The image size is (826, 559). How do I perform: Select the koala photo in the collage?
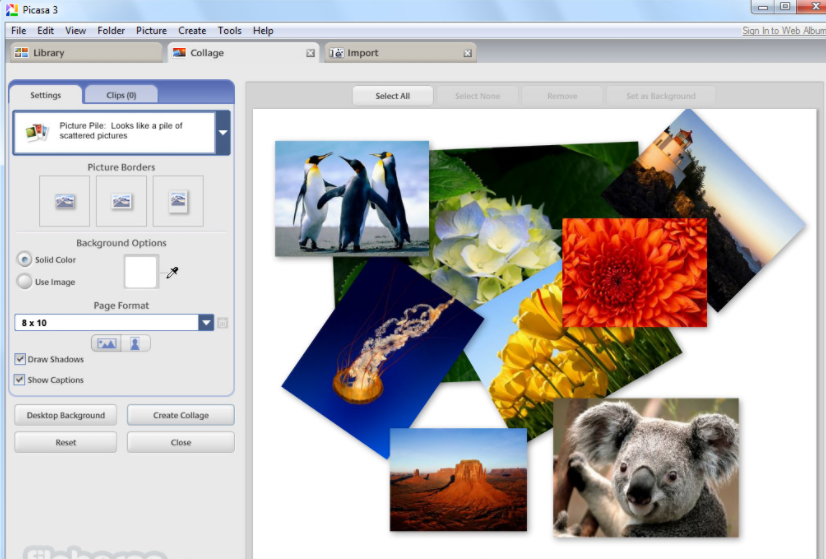[x=646, y=466]
